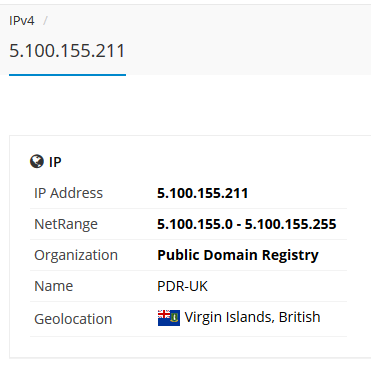Click the Virgin Islands, British geolocation text
Viewport: 371px width, 366px height.
(x=252, y=317)
